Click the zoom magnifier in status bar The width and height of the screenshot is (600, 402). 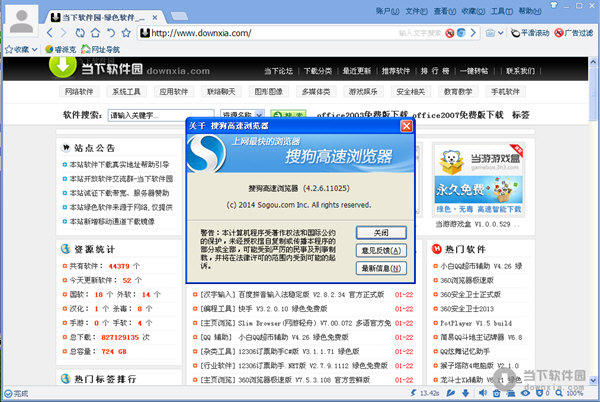point(559,393)
